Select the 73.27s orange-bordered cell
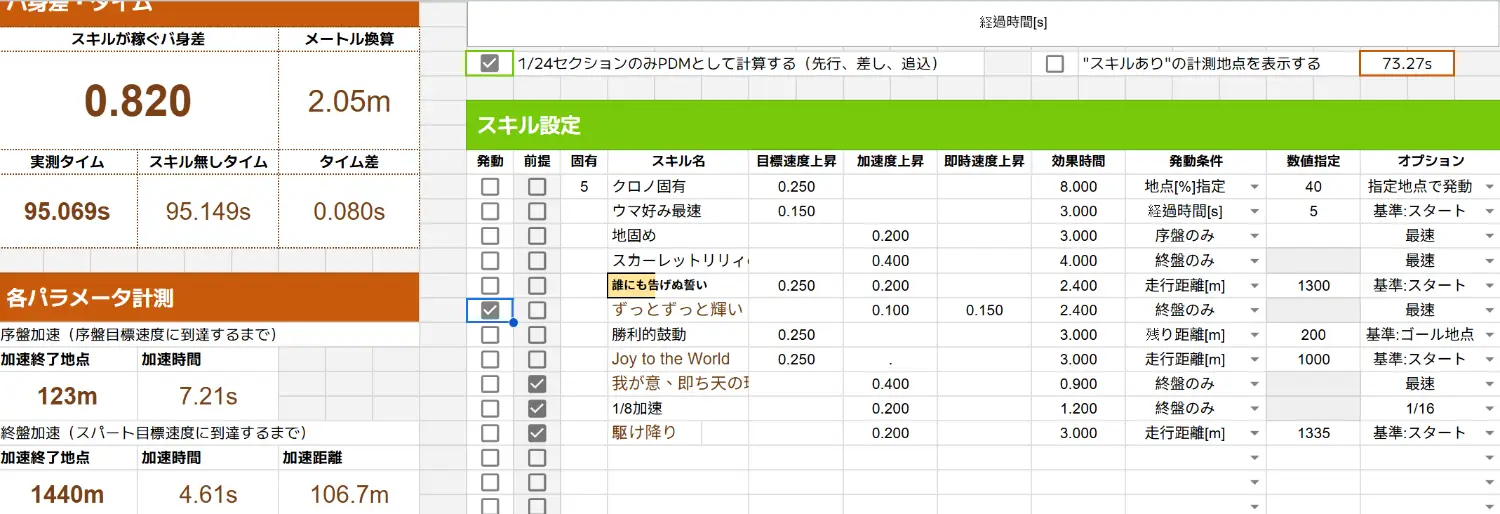1500x514 pixels. click(1406, 64)
